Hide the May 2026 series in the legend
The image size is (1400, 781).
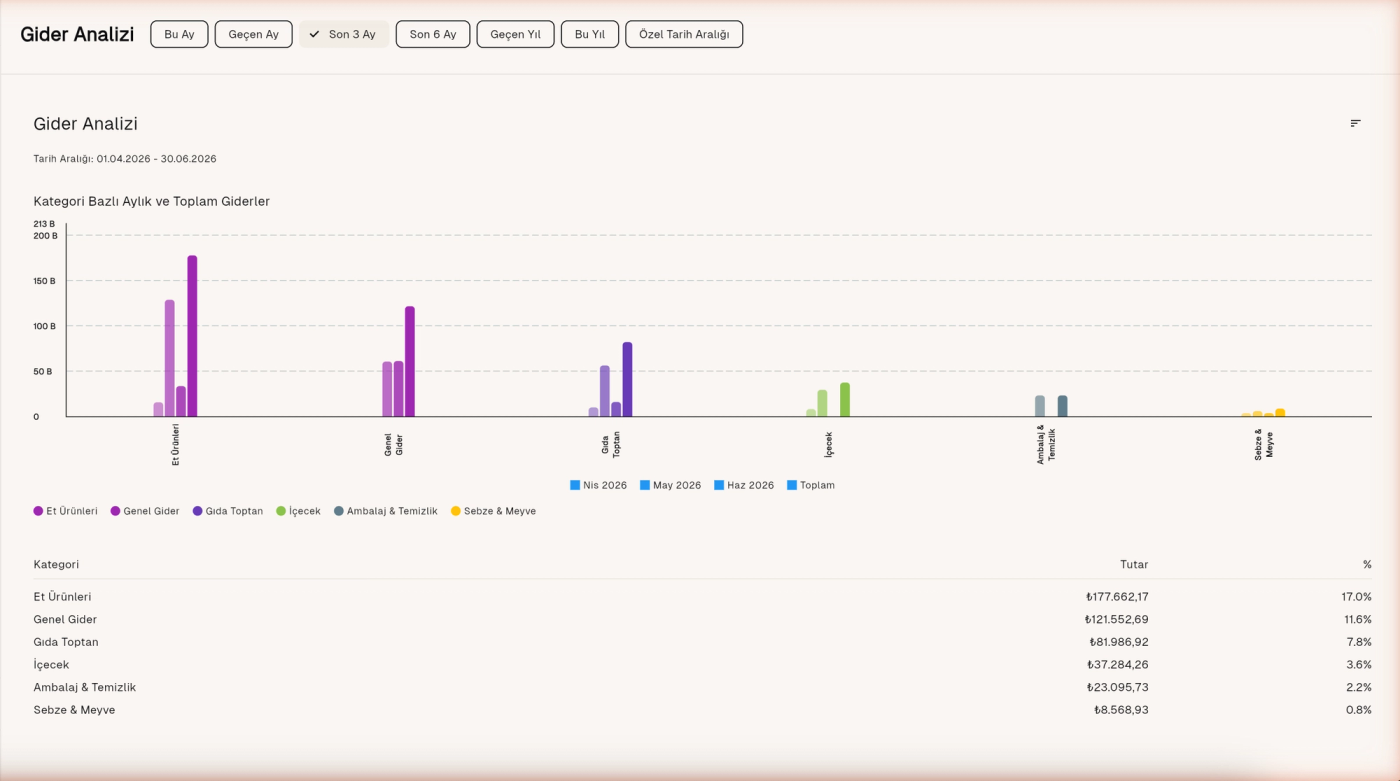click(670, 485)
